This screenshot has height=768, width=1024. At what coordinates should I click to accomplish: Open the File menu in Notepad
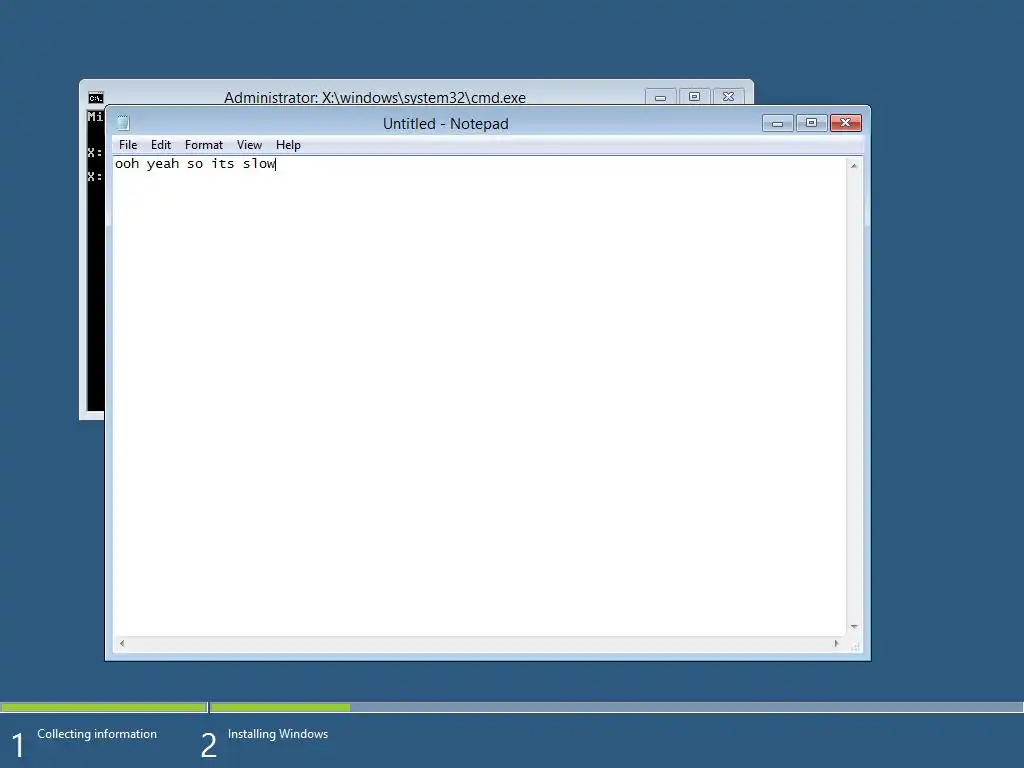(128, 145)
